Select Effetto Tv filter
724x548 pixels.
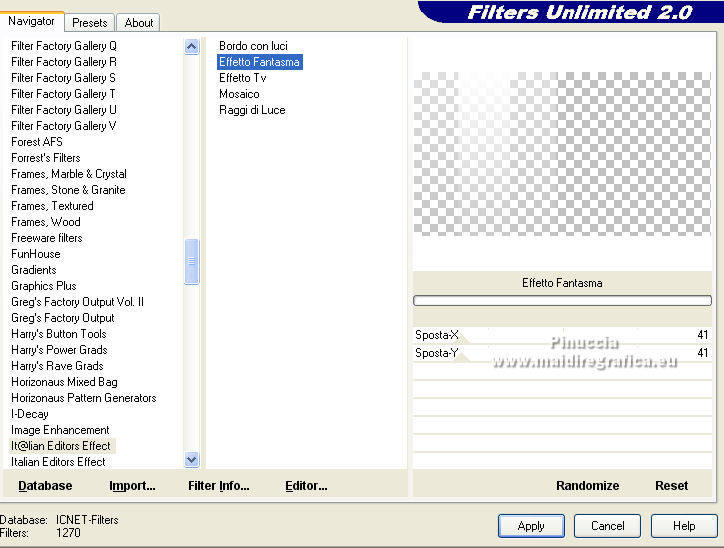(x=242, y=78)
